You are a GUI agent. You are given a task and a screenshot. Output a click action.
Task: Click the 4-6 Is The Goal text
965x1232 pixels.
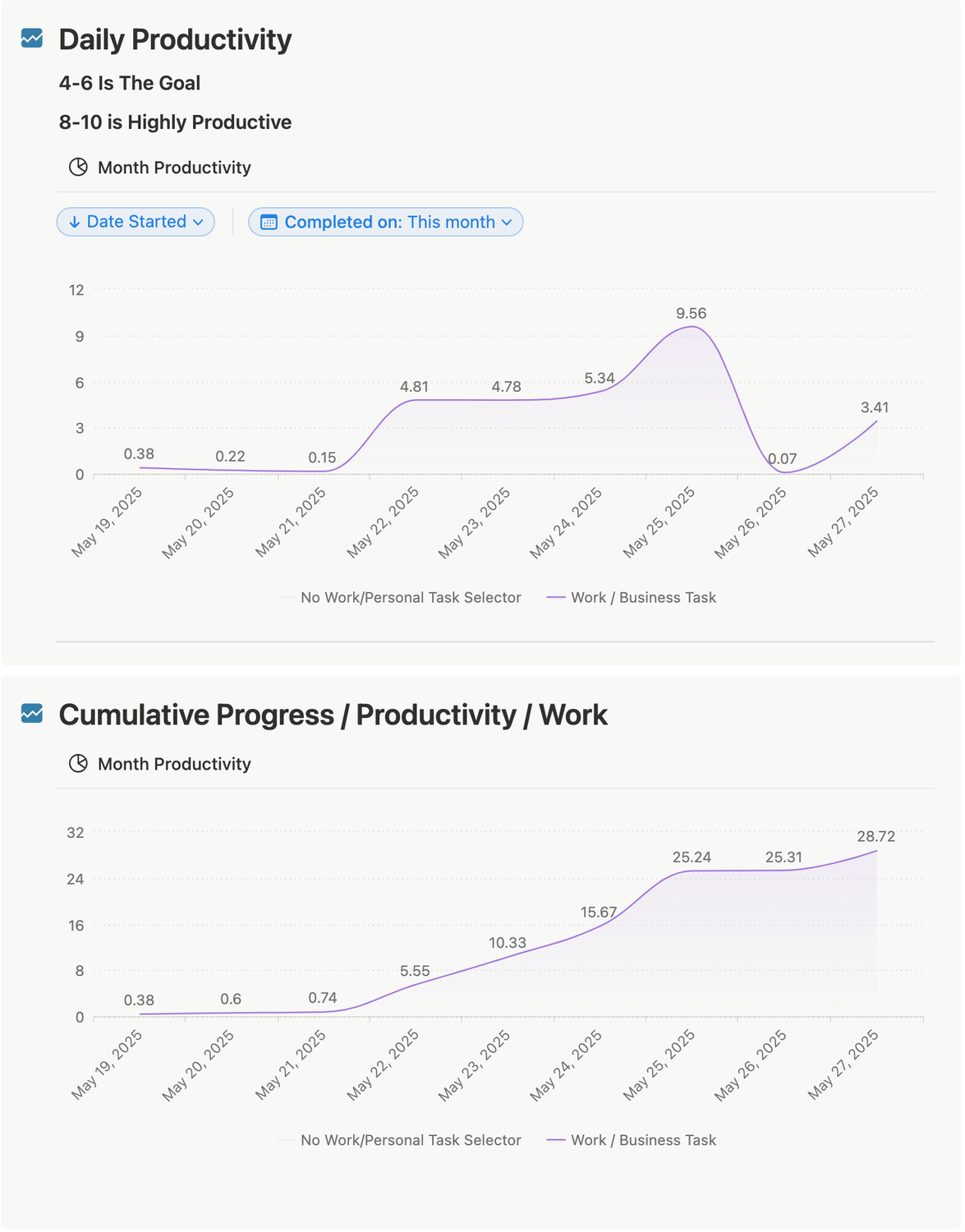[x=130, y=83]
